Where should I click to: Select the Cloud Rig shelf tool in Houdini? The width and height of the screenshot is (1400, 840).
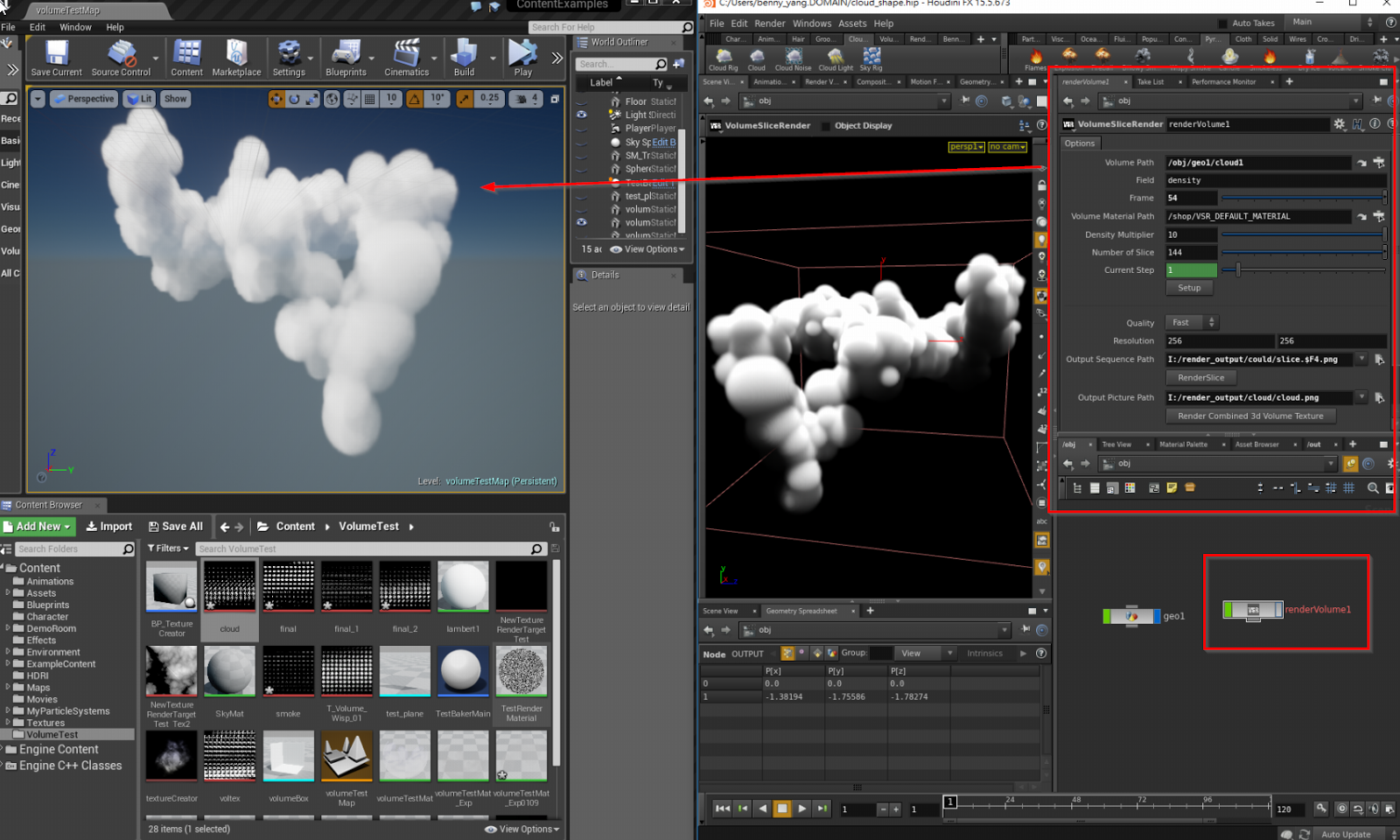[723, 59]
